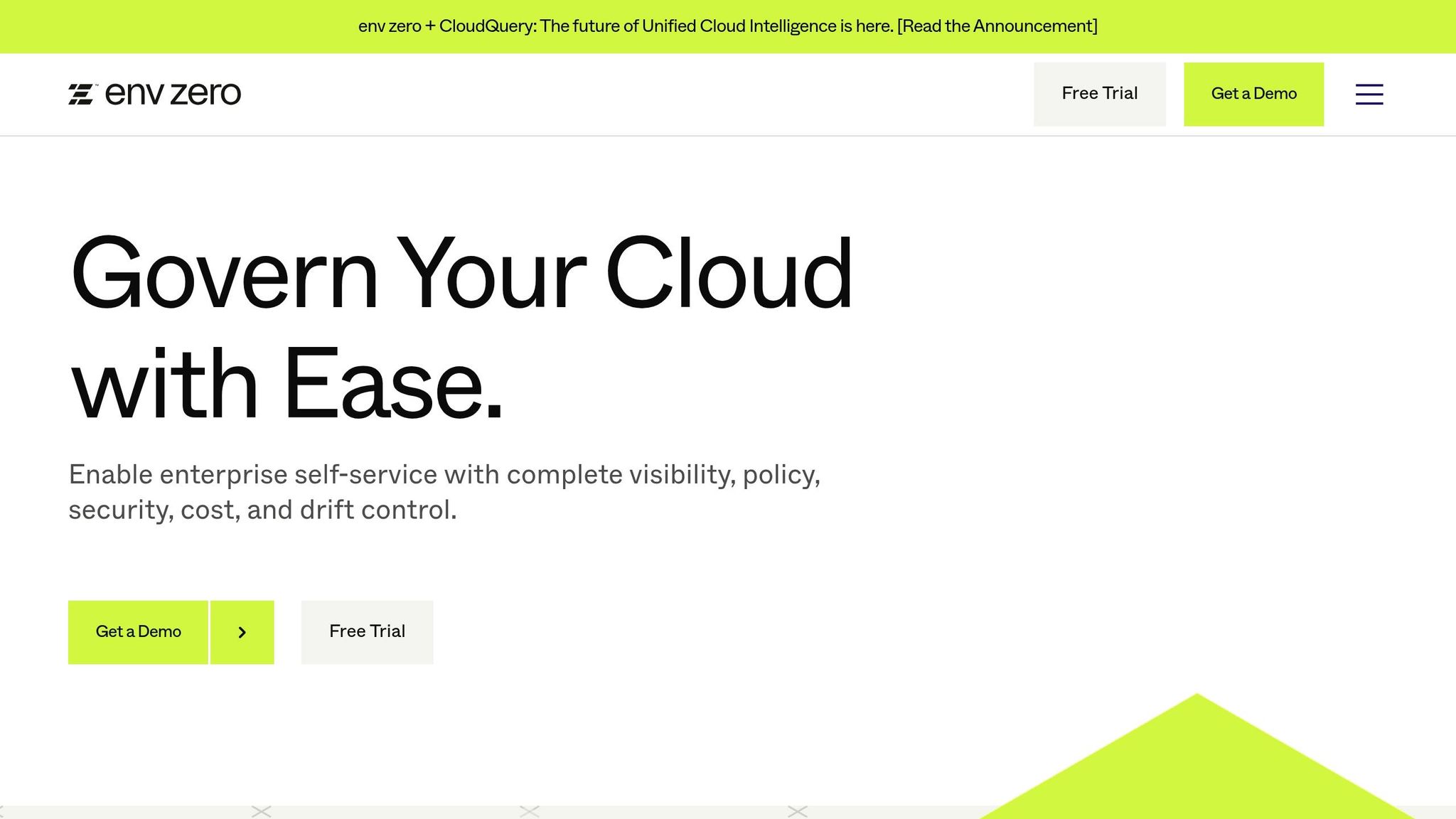Click the rightmost cross marker on bottom strip

click(x=798, y=811)
